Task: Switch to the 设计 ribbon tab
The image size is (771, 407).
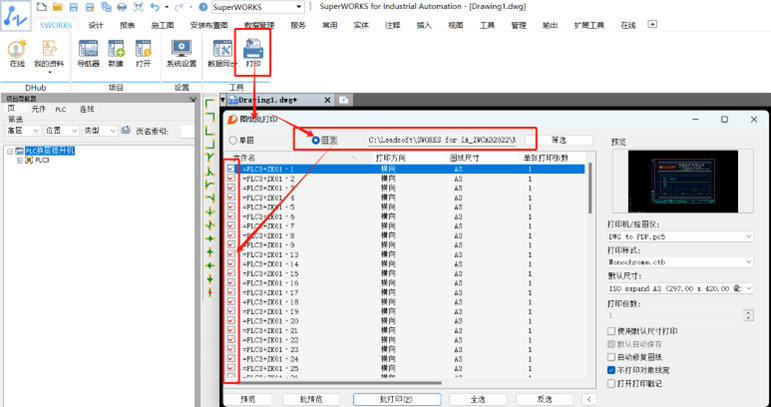Action: pyautogui.click(x=95, y=25)
